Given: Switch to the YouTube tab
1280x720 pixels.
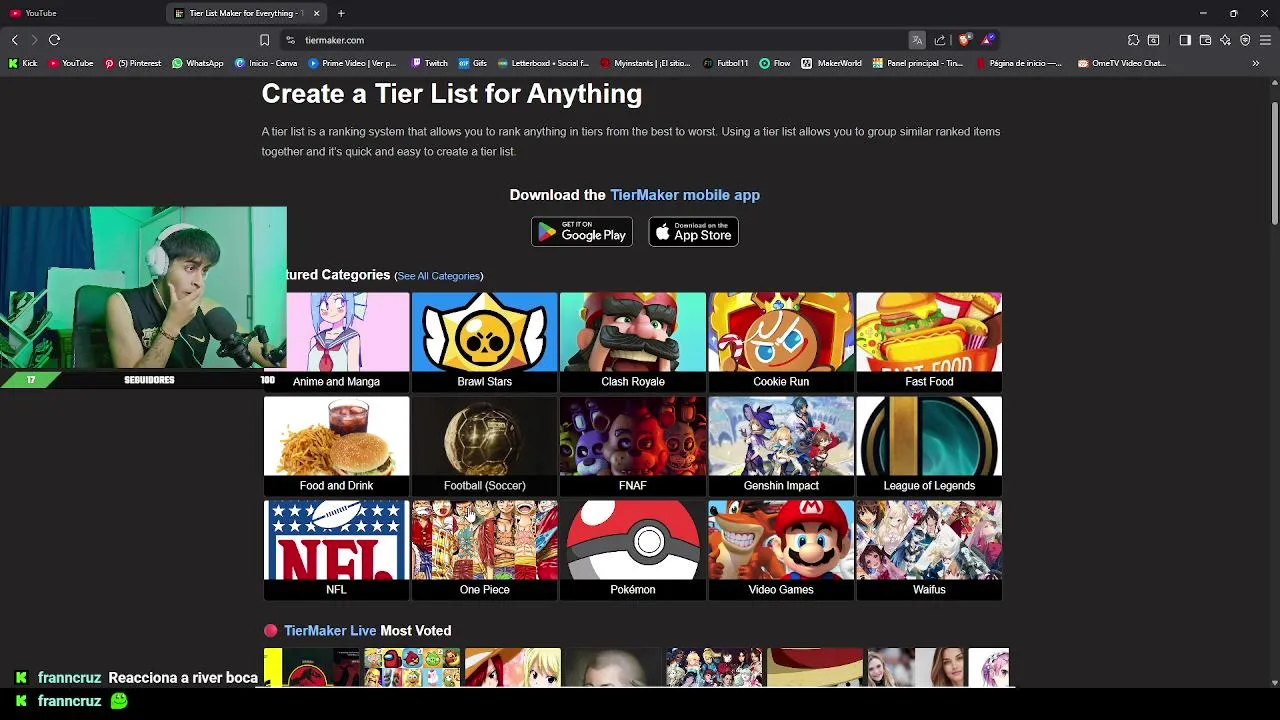Looking at the screenshot, I should pos(80,13).
